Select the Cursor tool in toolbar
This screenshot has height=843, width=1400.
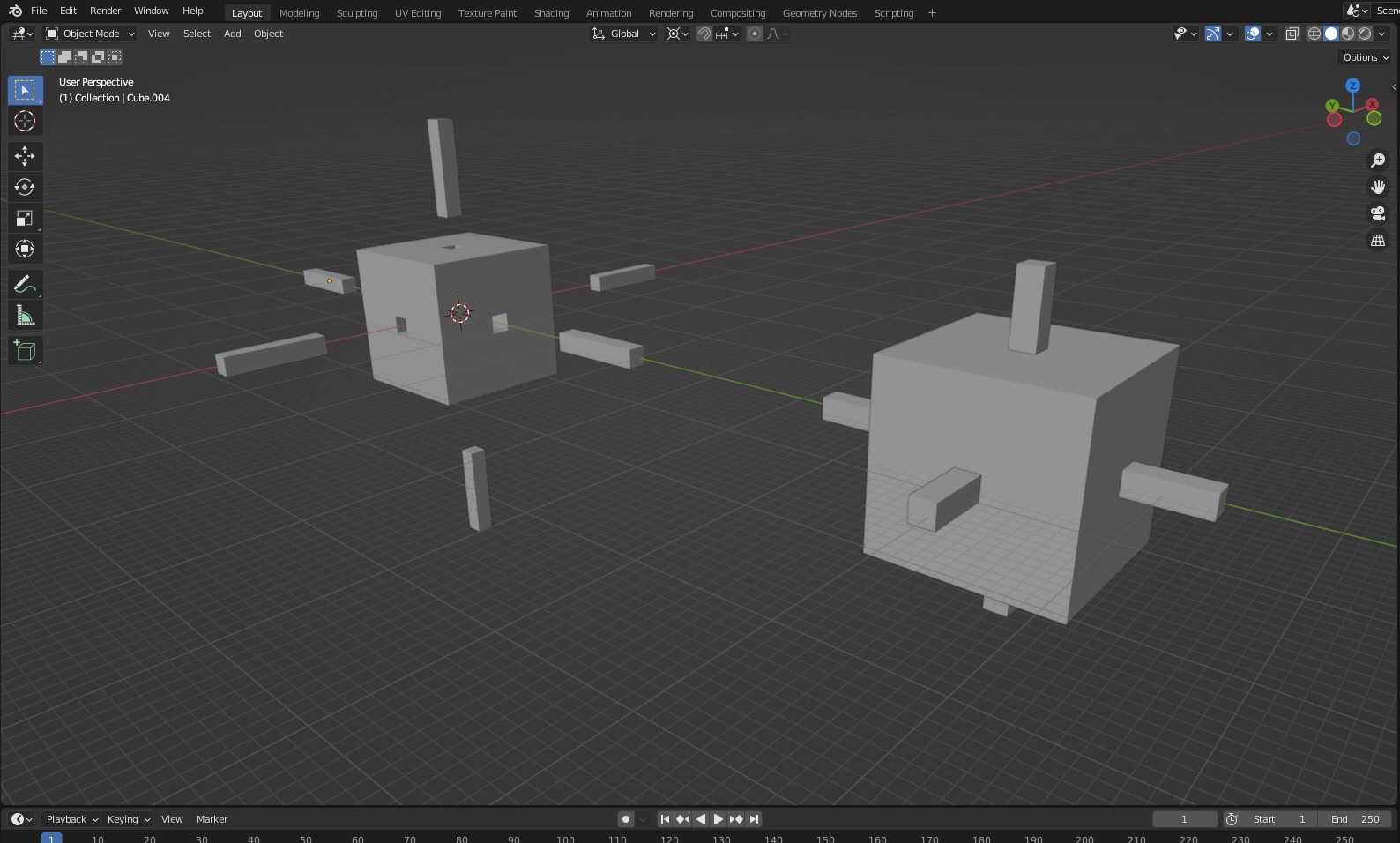[25, 122]
